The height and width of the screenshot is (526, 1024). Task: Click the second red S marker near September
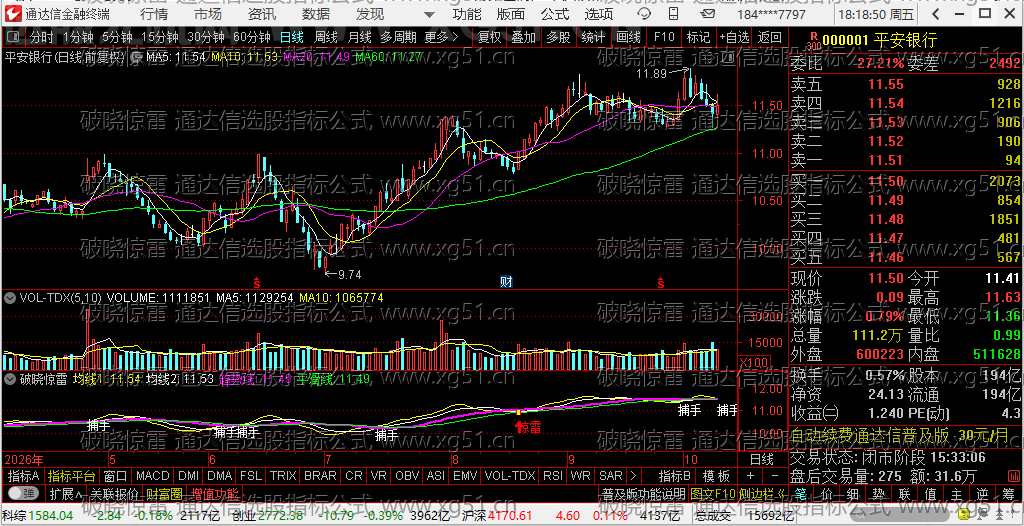tap(661, 282)
